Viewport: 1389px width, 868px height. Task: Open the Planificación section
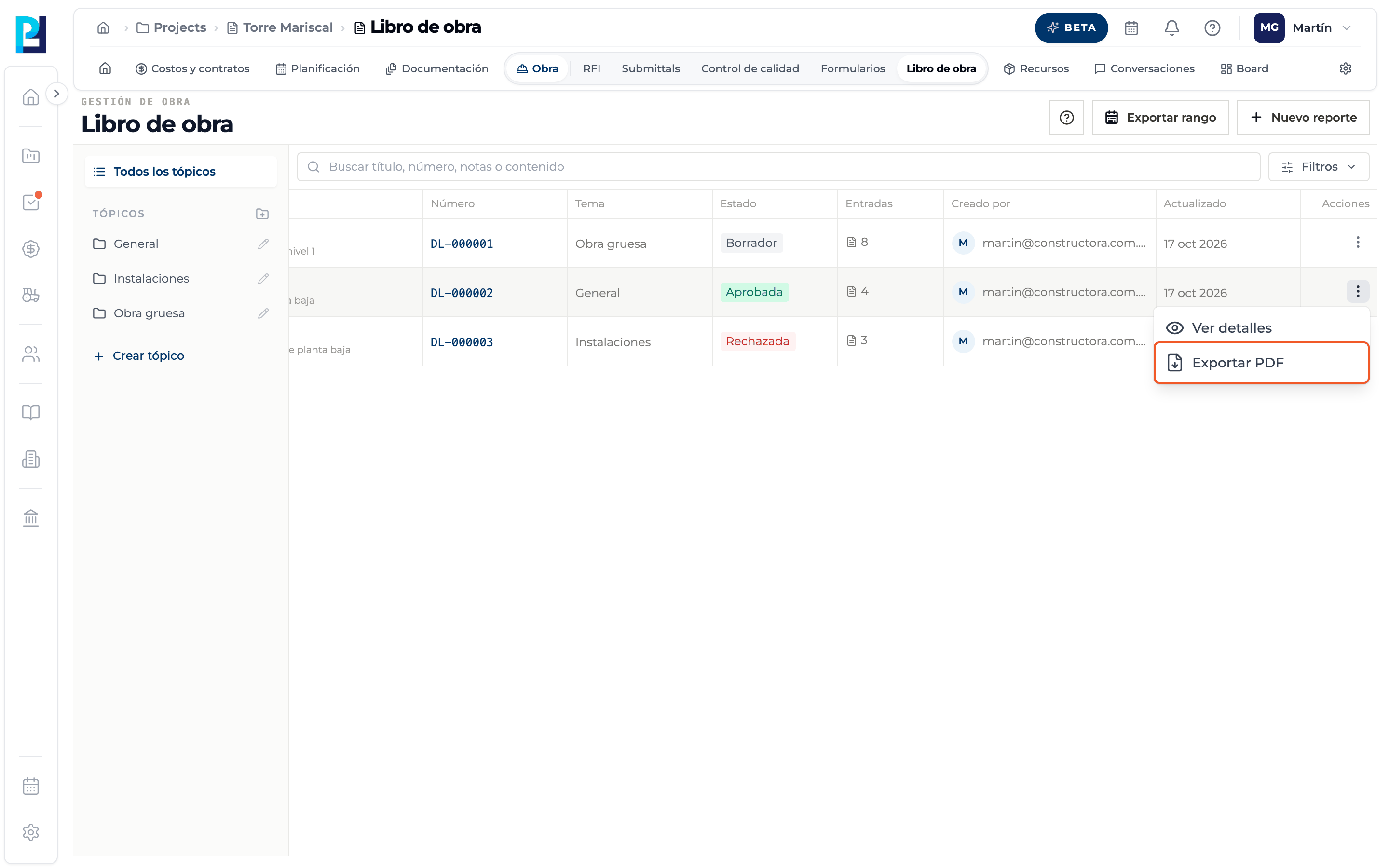click(317, 68)
